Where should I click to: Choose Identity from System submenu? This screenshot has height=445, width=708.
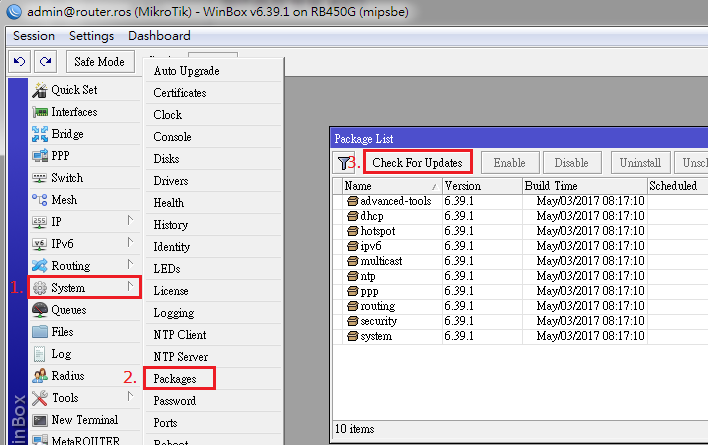214,247
